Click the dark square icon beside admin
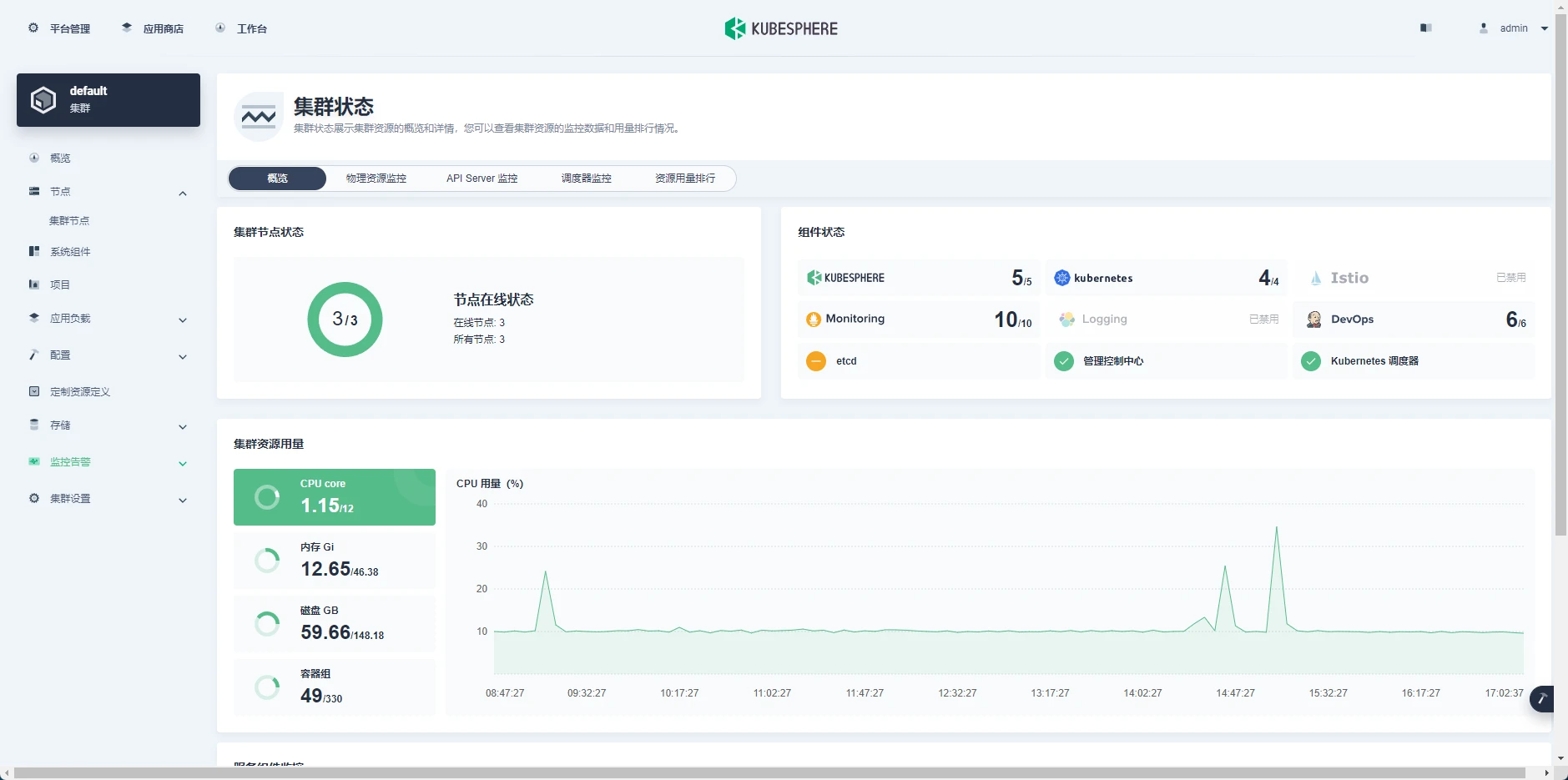 (x=1426, y=28)
